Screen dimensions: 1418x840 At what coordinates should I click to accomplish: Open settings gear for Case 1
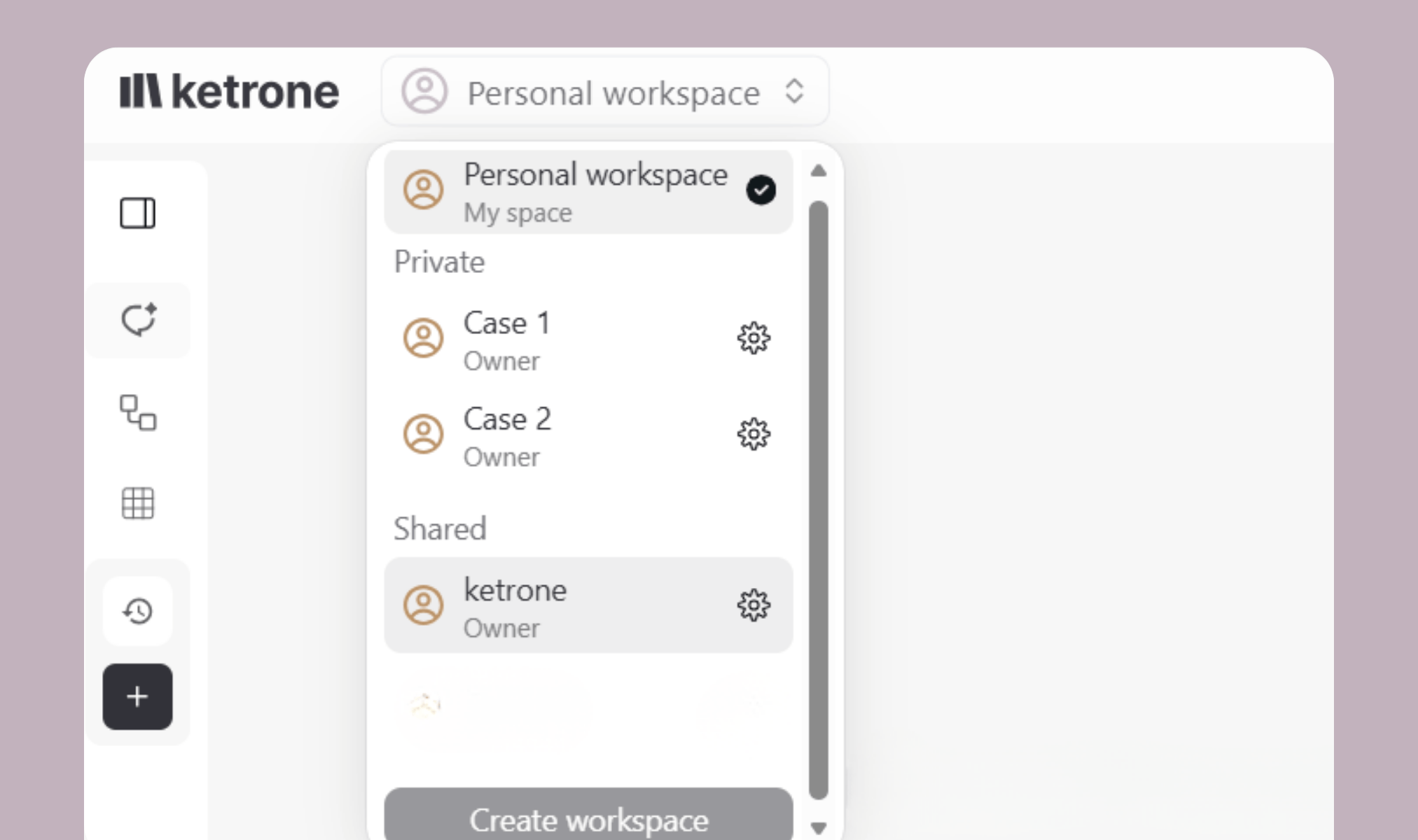(753, 338)
